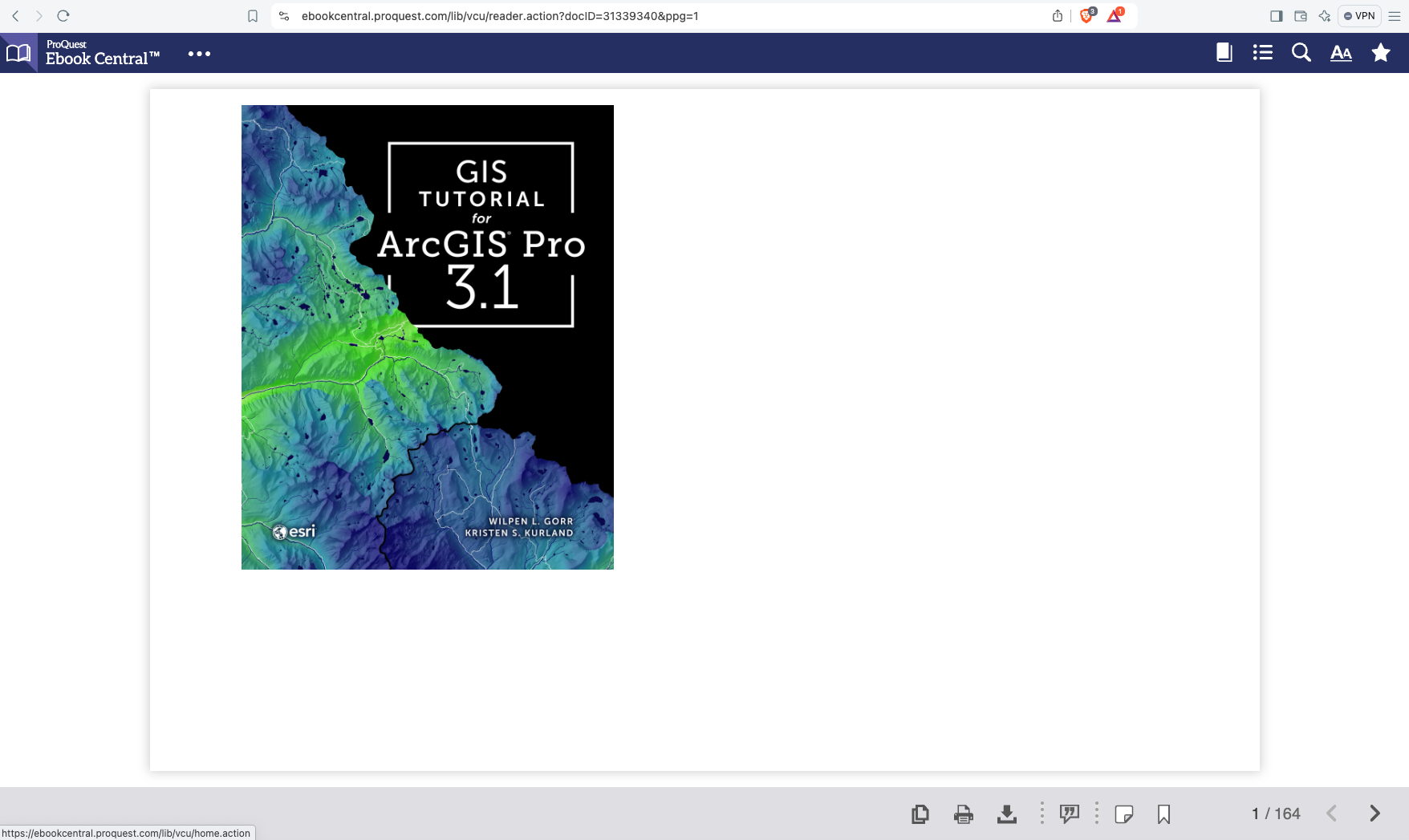
Task: Open the browser hamburger menu
Action: pyautogui.click(x=1395, y=16)
